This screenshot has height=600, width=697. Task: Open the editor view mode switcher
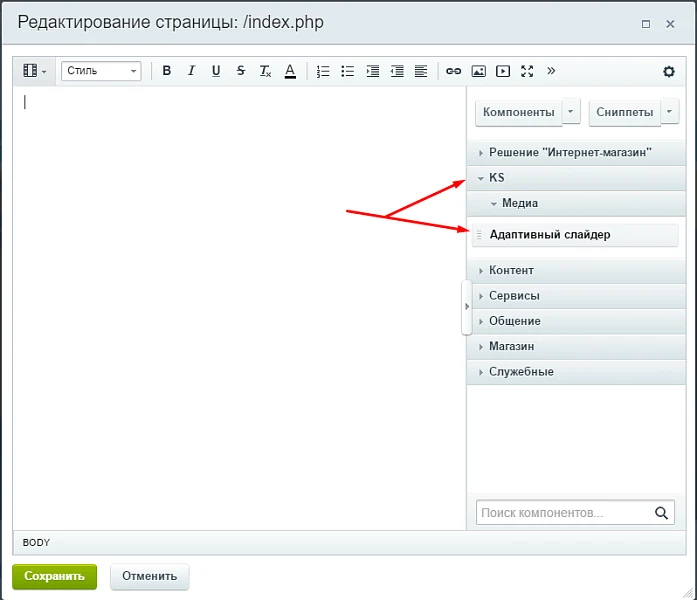(x=34, y=71)
